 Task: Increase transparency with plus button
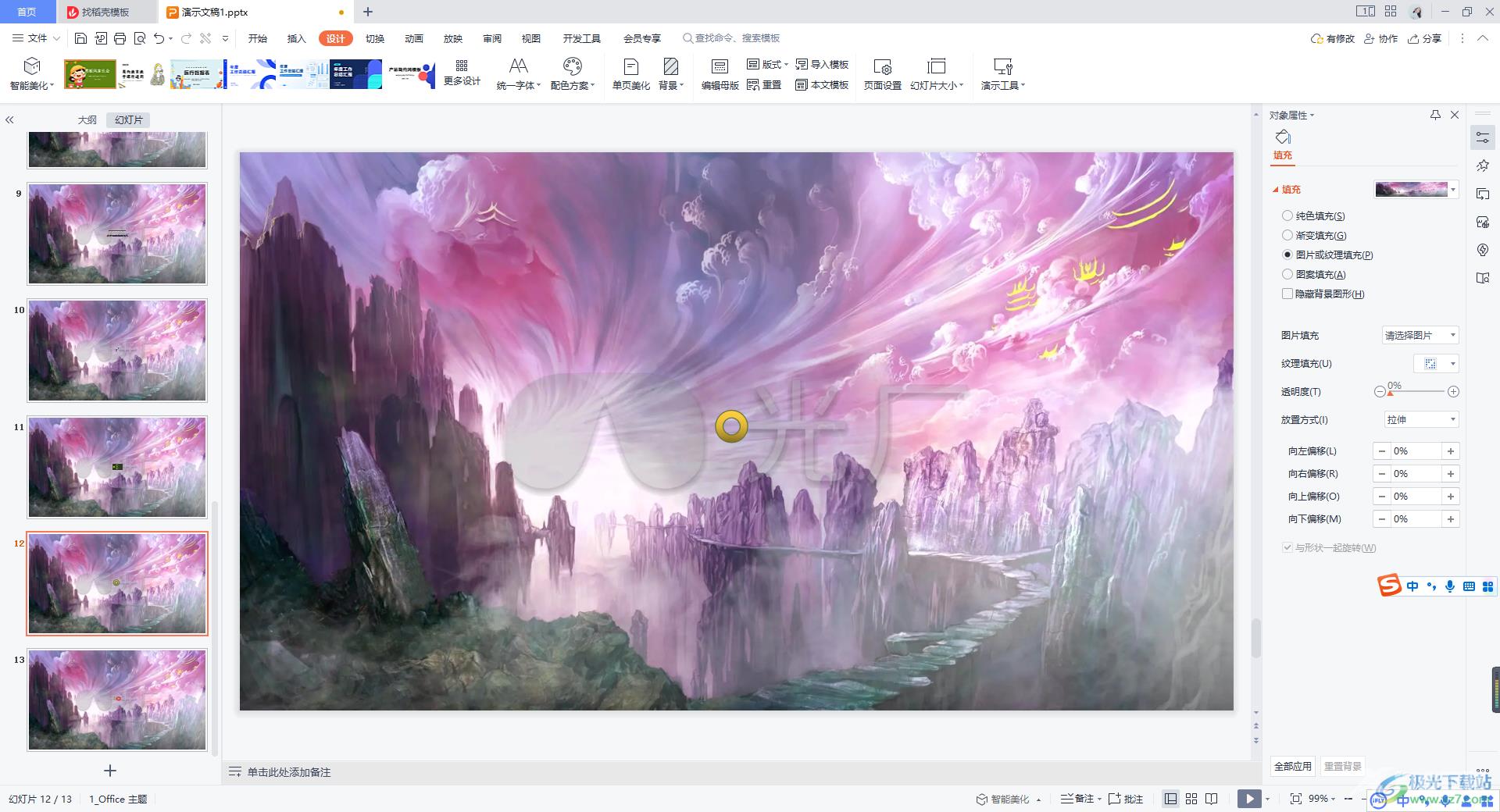1453,391
